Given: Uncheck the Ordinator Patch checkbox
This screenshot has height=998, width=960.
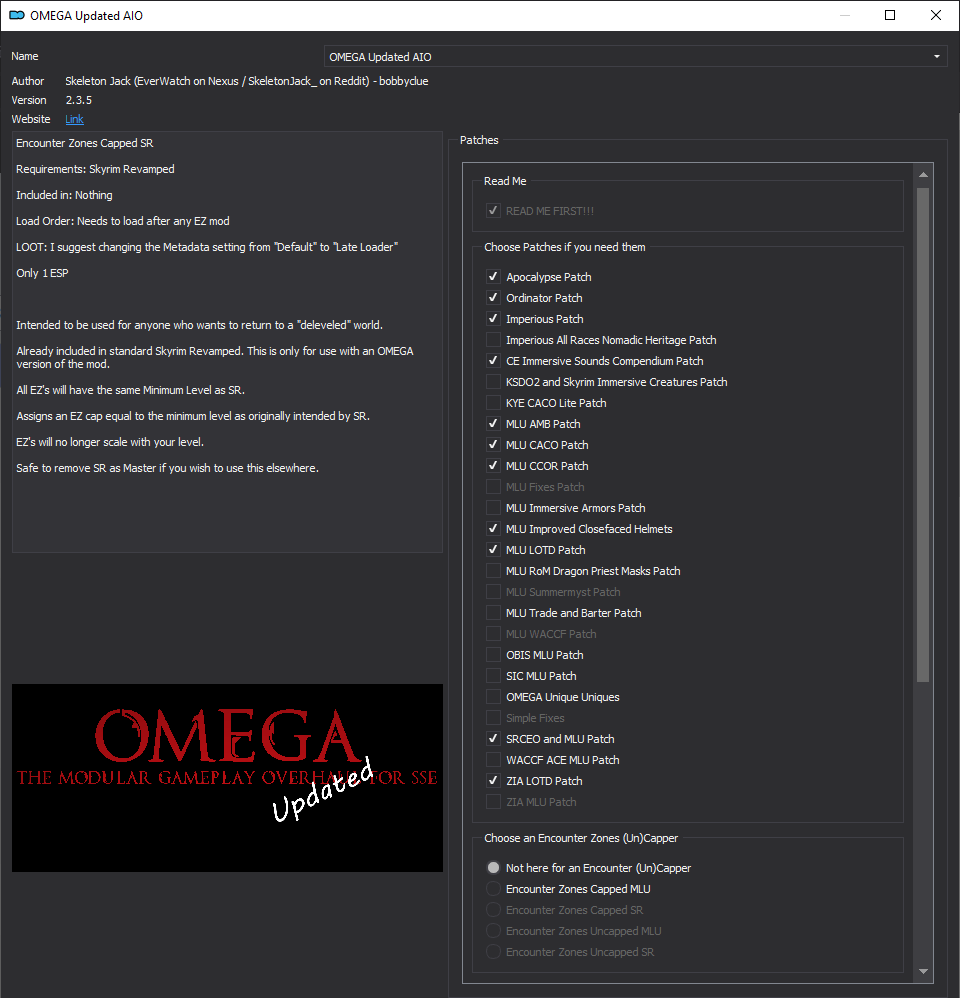Looking at the screenshot, I should (493, 298).
